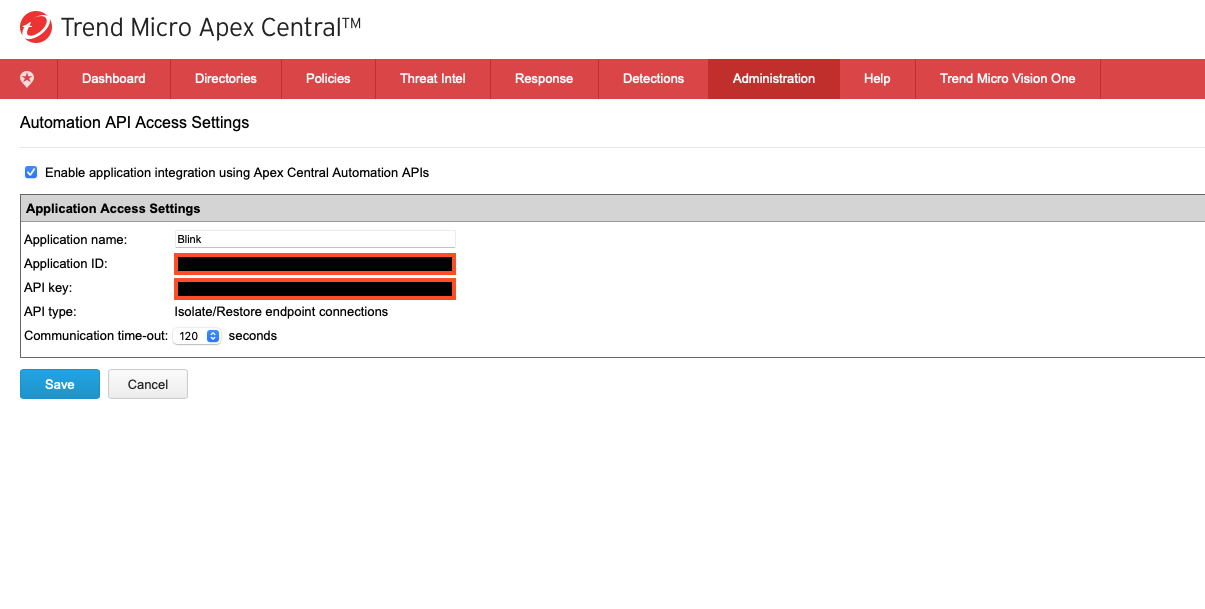Click the 'Application Access Settings' header
This screenshot has height=609, width=1205.
113,208
